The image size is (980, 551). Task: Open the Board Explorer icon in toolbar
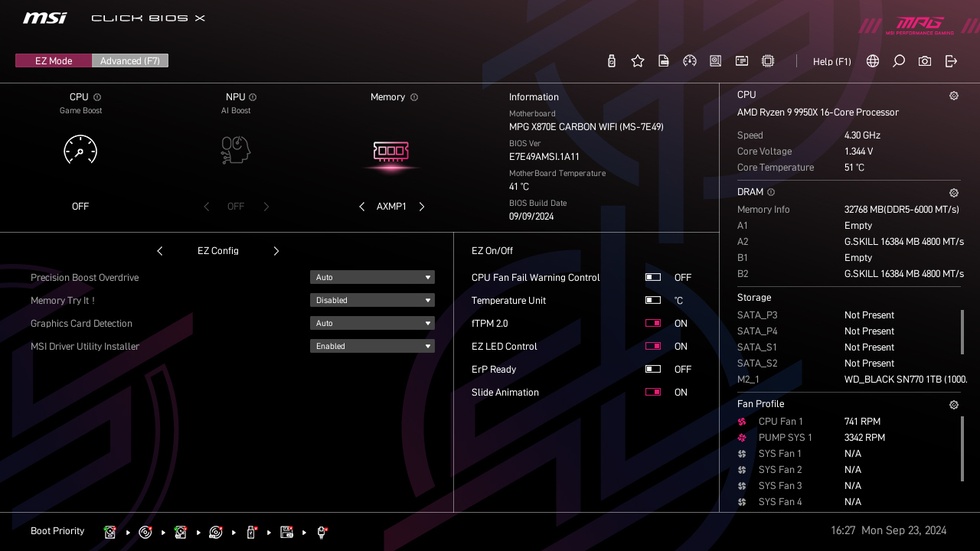pos(716,61)
